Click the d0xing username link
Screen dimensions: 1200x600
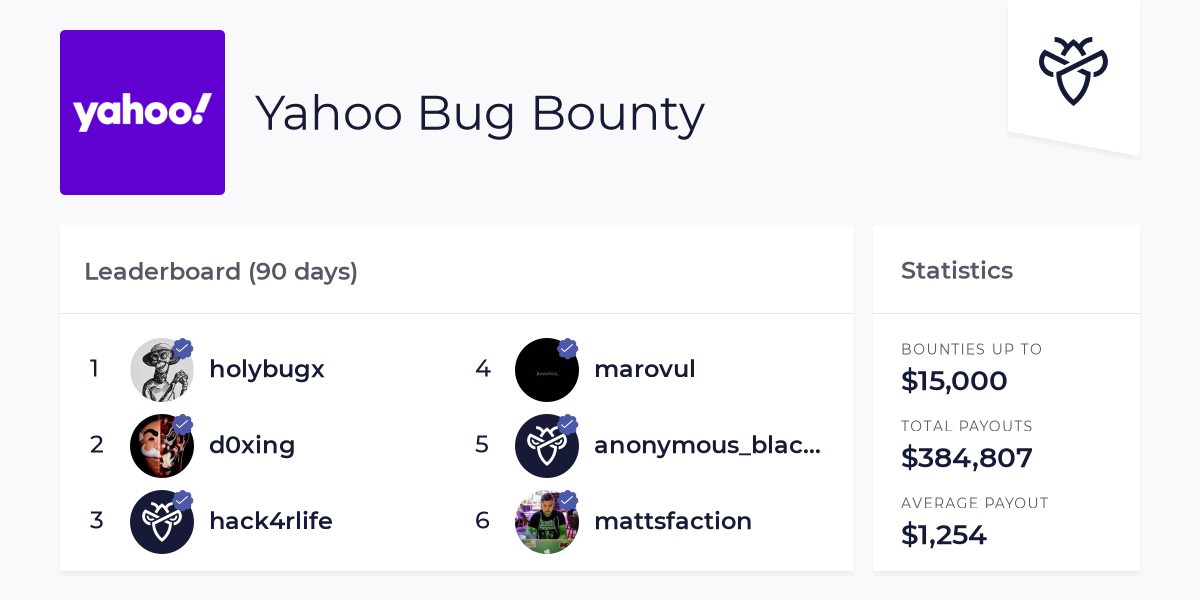pyautogui.click(x=252, y=445)
